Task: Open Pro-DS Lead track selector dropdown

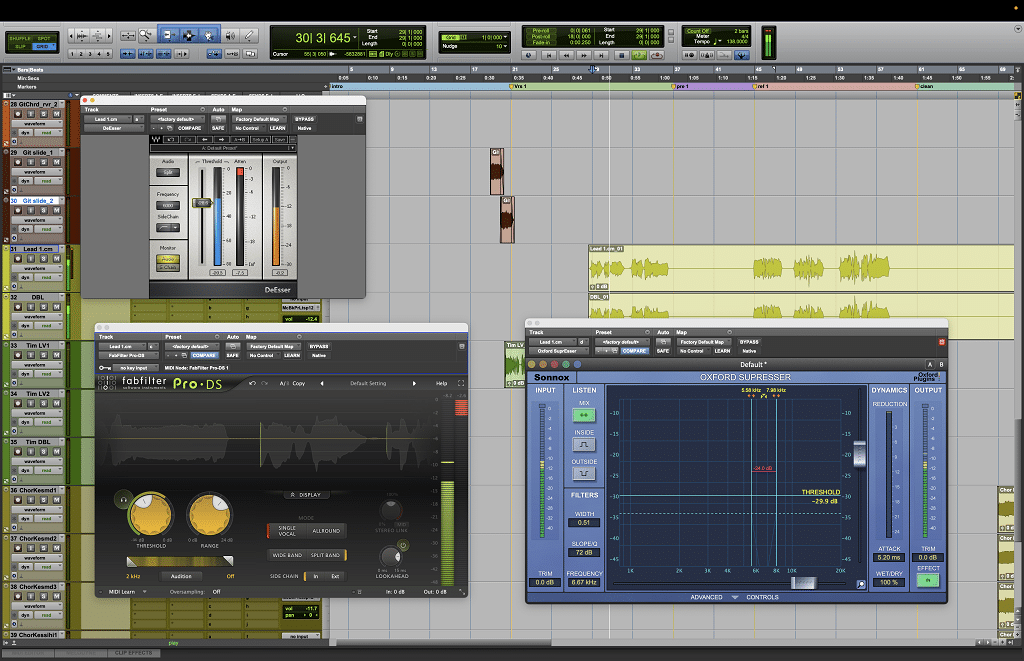Action: 124,346
